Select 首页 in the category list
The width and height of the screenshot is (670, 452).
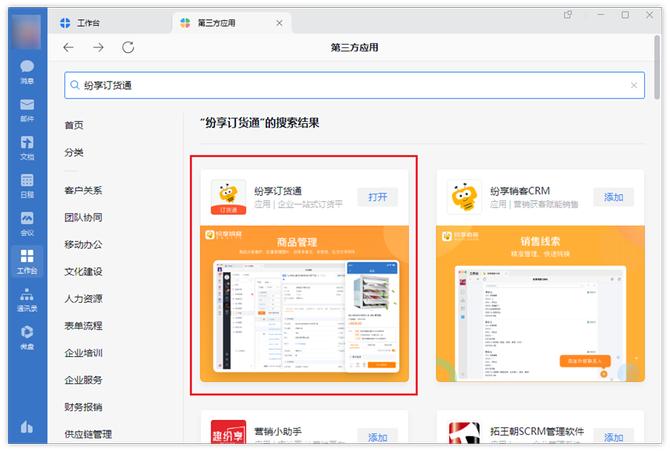click(74, 125)
